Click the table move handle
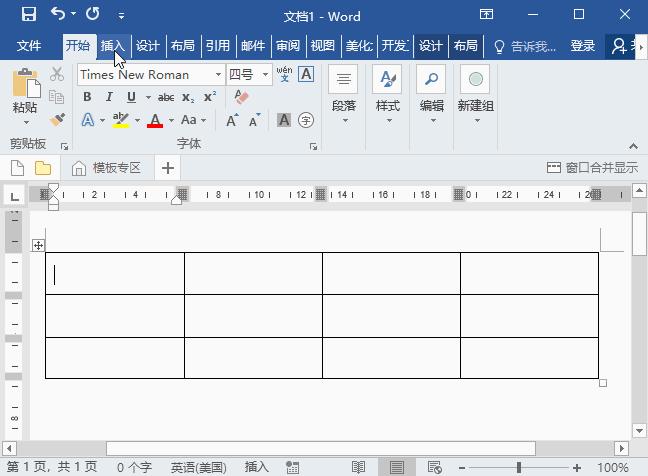 [38, 245]
